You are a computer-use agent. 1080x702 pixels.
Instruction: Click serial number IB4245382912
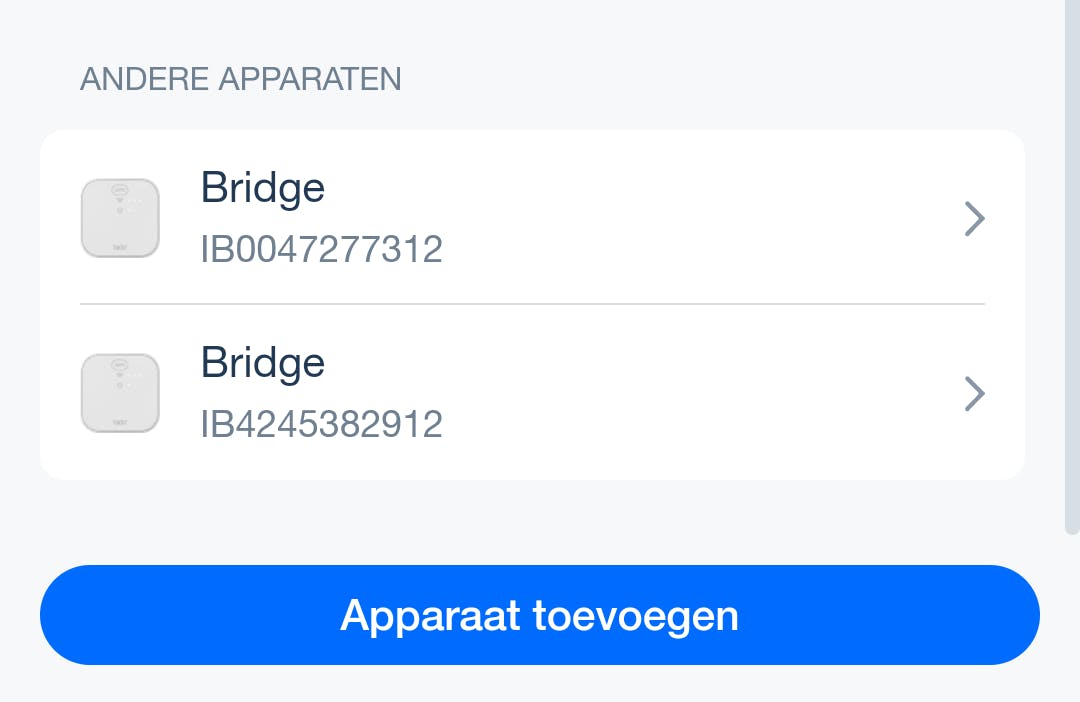(x=321, y=424)
